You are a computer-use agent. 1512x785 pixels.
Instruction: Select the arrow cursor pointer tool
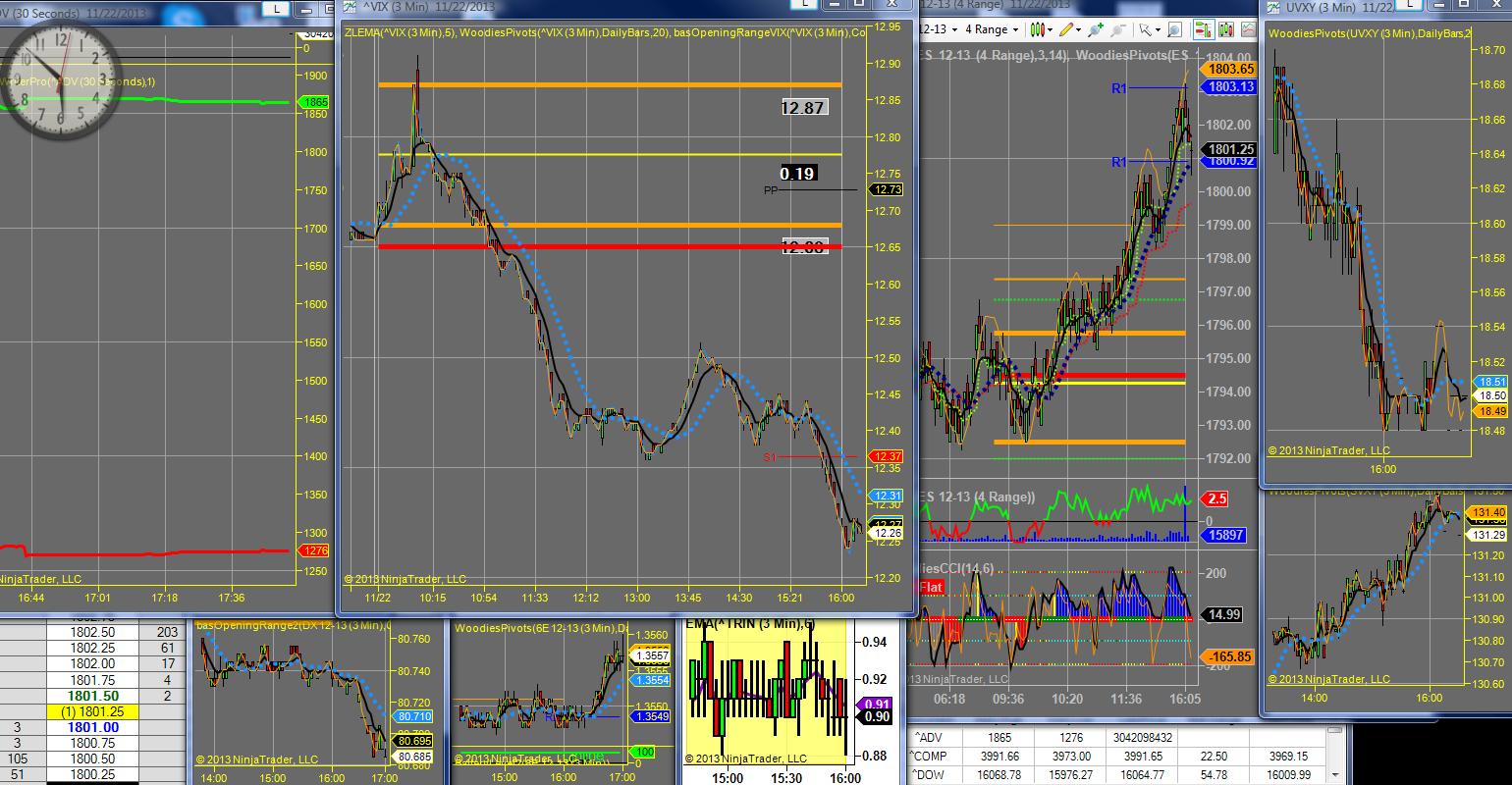pyautogui.click(x=1146, y=29)
